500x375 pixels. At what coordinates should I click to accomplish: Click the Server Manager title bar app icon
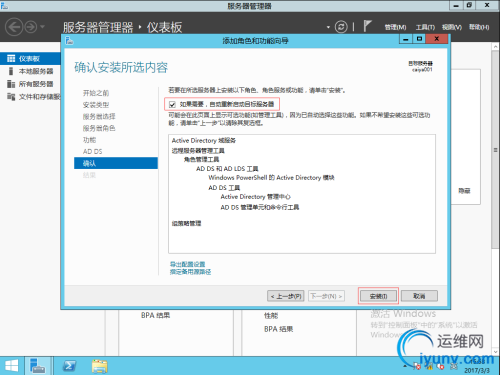click(5, 6)
